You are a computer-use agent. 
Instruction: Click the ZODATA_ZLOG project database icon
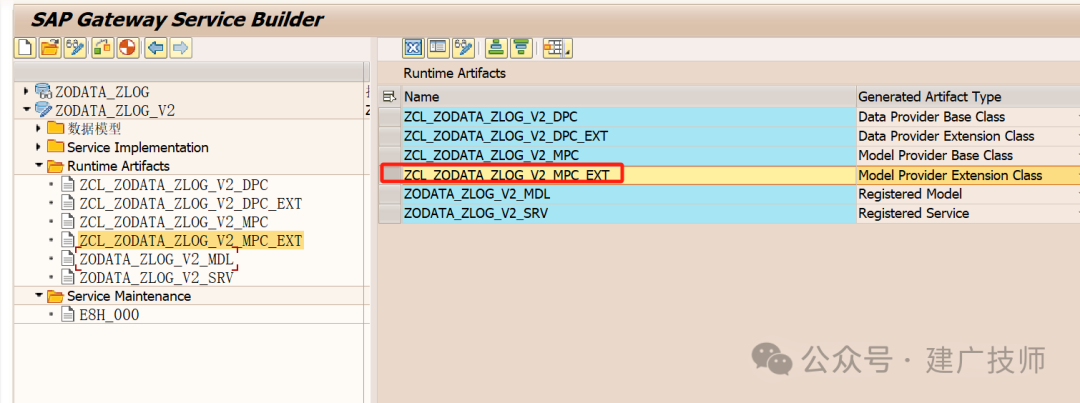[43, 92]
